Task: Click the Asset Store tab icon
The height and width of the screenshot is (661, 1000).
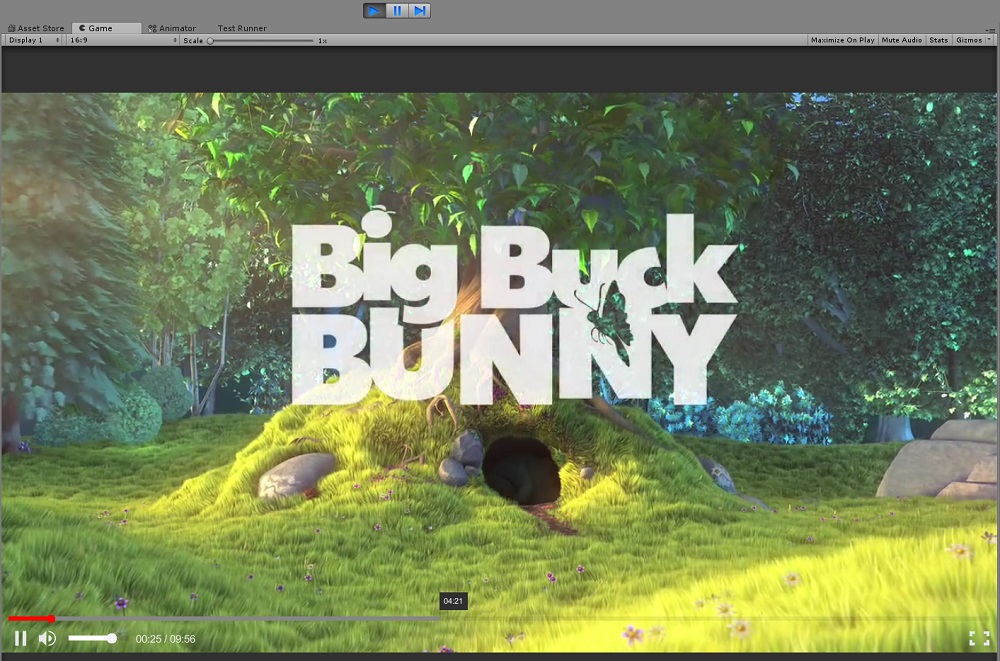Action: [x=11, y=28]
